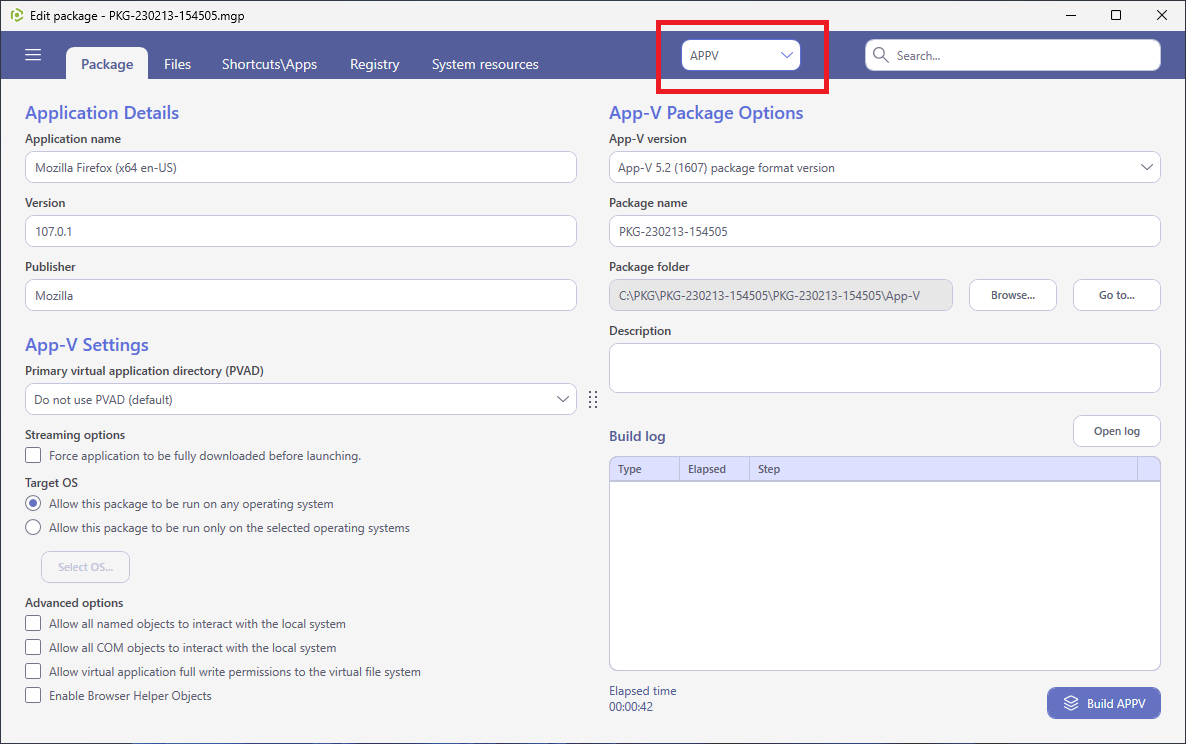
Task: Open the System resources tab
Action: (485, 64)
